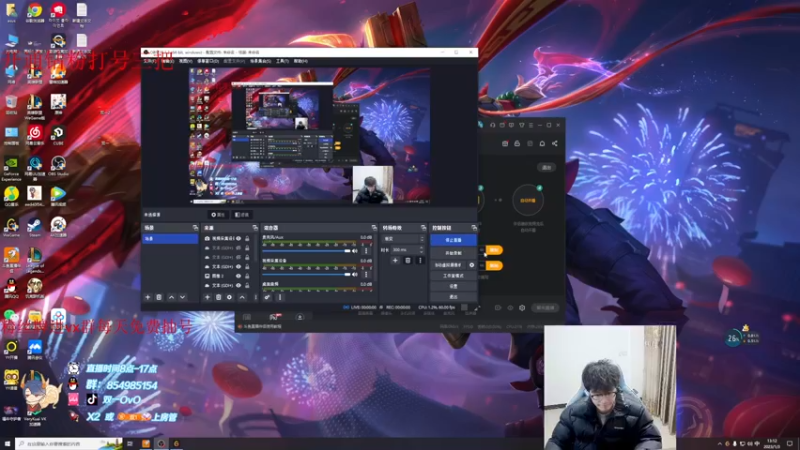This screenshot has width=800, height=450.
Task: Move the selected source up
Action: [x=242, y=297]
